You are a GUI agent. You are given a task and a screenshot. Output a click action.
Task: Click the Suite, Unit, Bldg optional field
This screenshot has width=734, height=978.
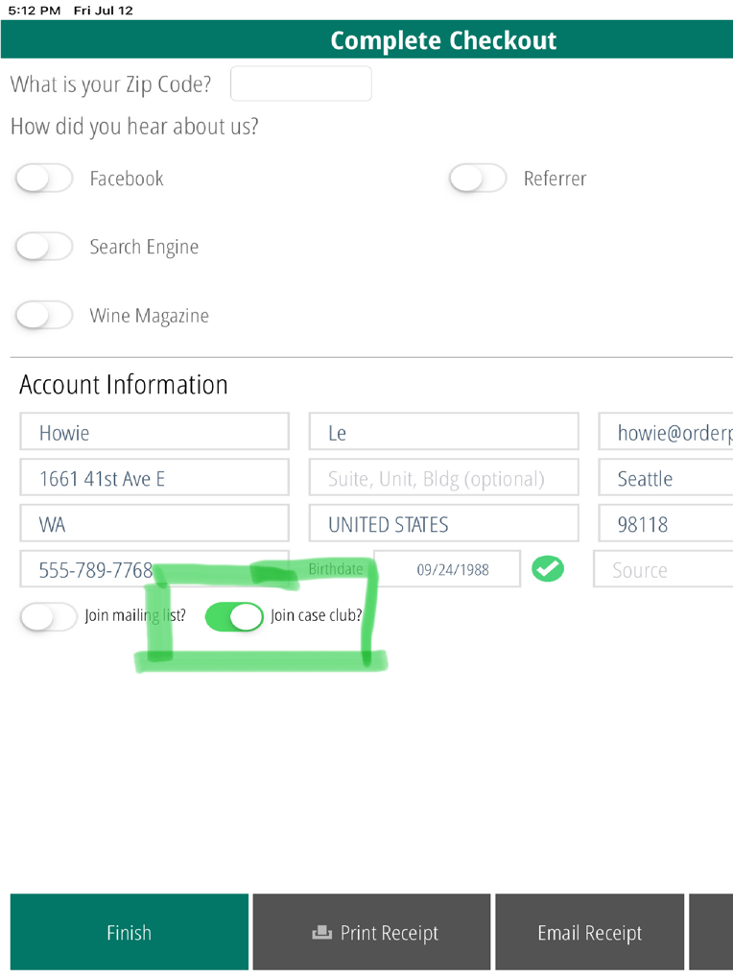pos(443,478)
